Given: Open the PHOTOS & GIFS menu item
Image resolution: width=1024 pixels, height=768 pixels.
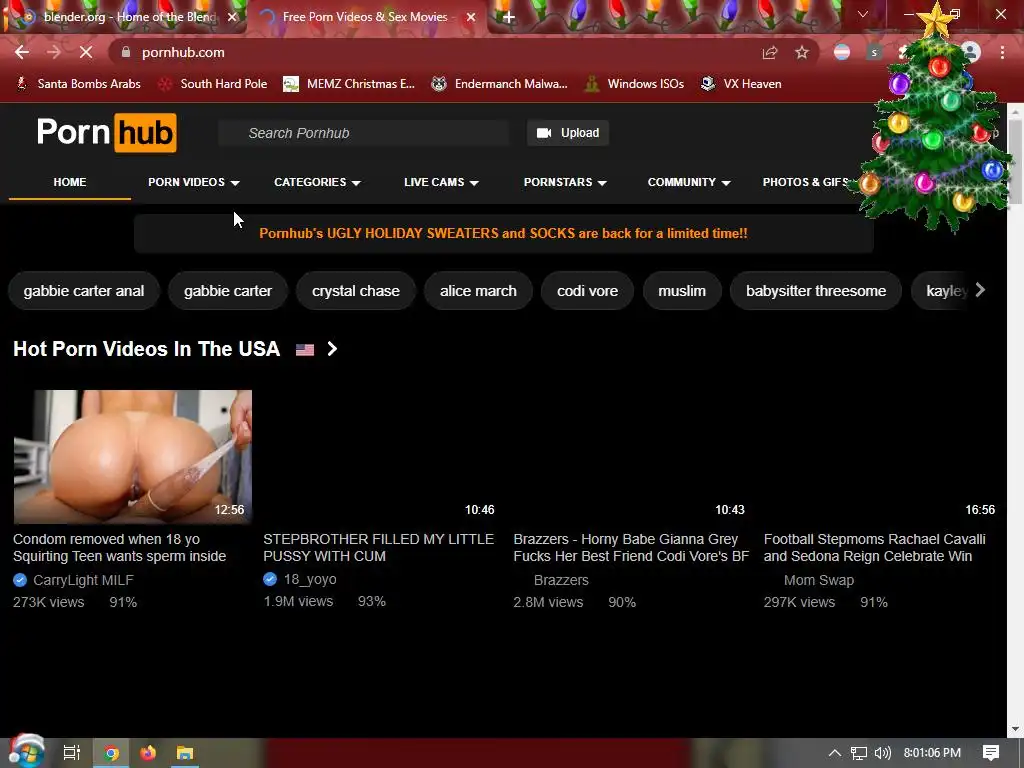Looking at the screenshot, I should (806, 182).
